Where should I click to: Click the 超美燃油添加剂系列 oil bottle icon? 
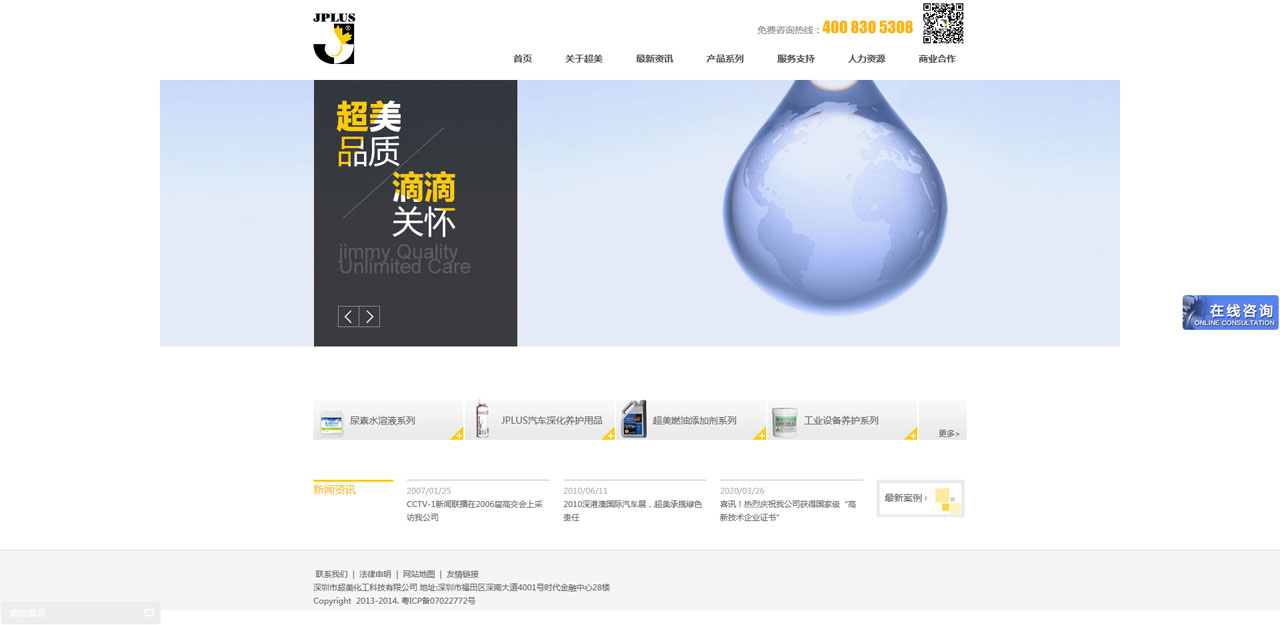pos(634,420)
